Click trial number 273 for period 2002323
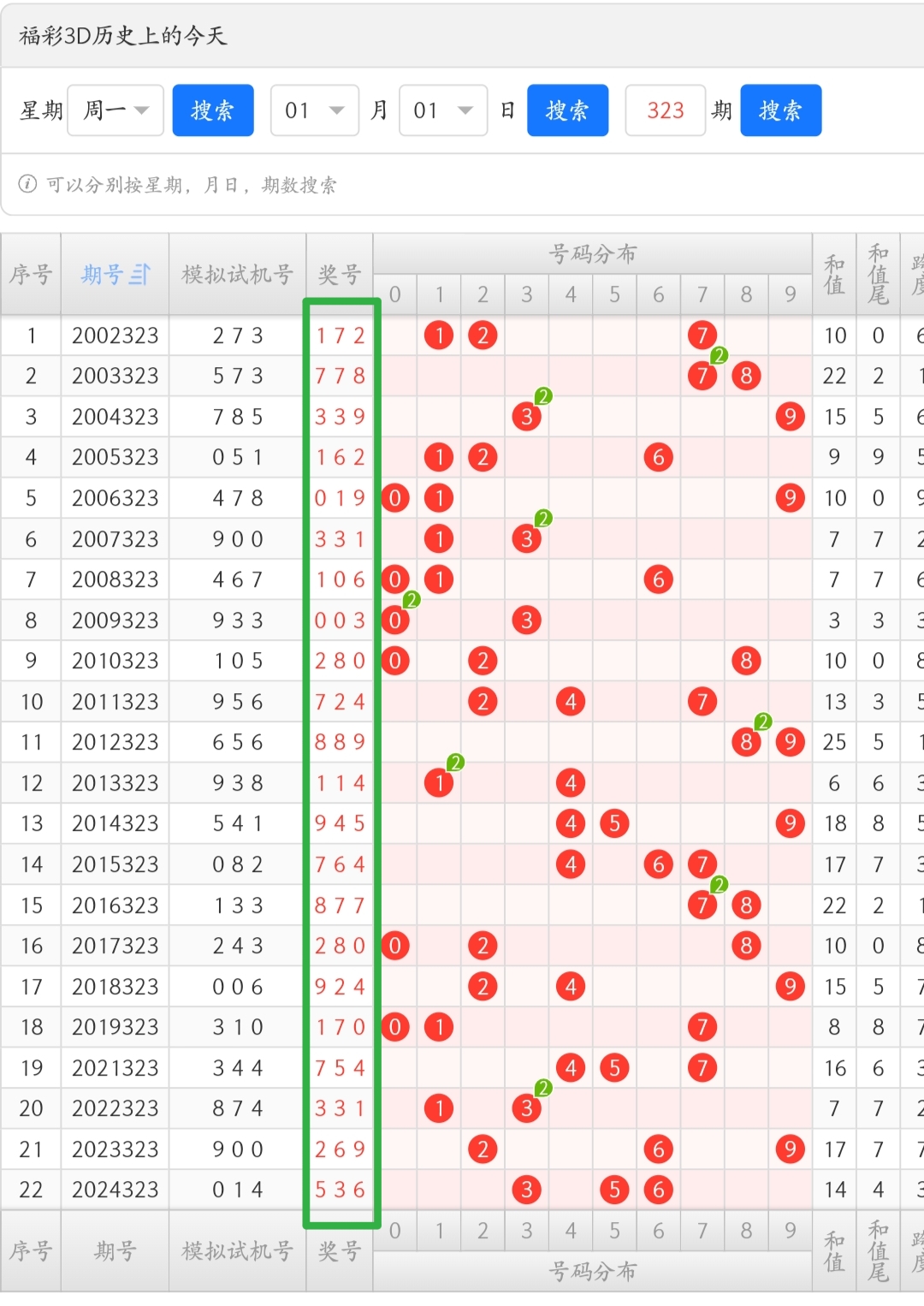The image size is (924, 1306). (238, 335)
